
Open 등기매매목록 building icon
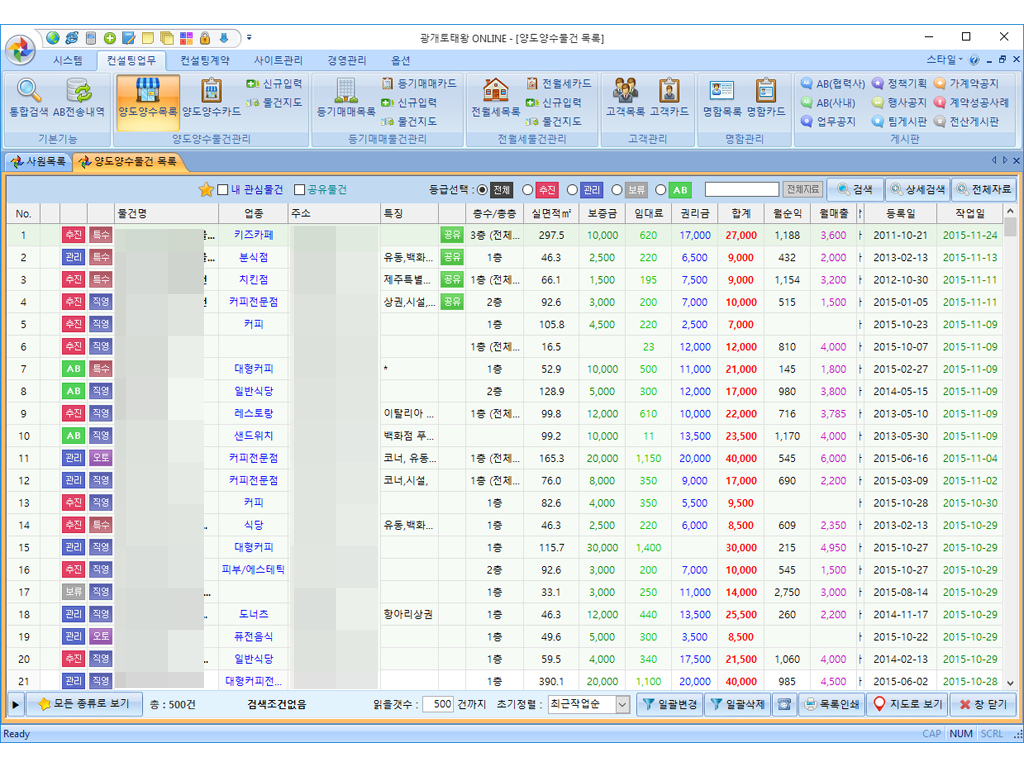point(345,91)
